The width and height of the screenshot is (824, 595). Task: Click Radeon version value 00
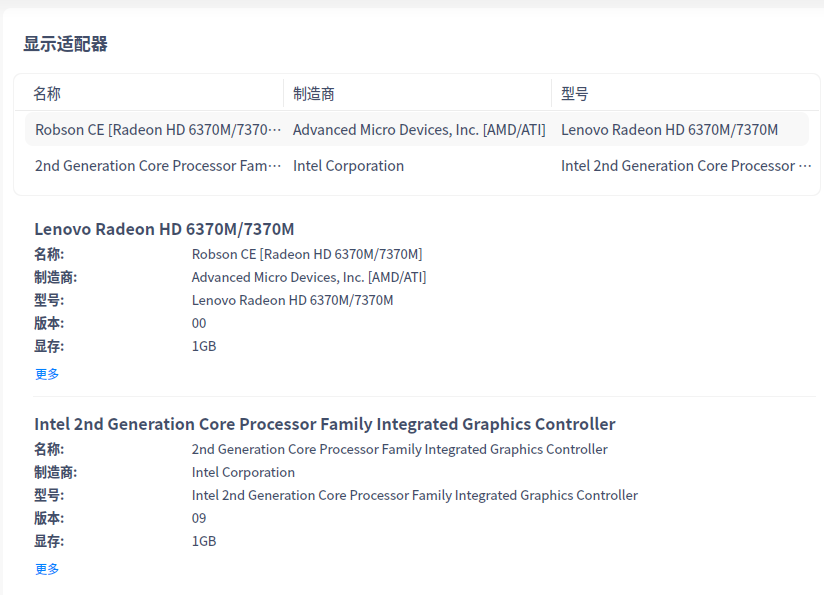199,323
